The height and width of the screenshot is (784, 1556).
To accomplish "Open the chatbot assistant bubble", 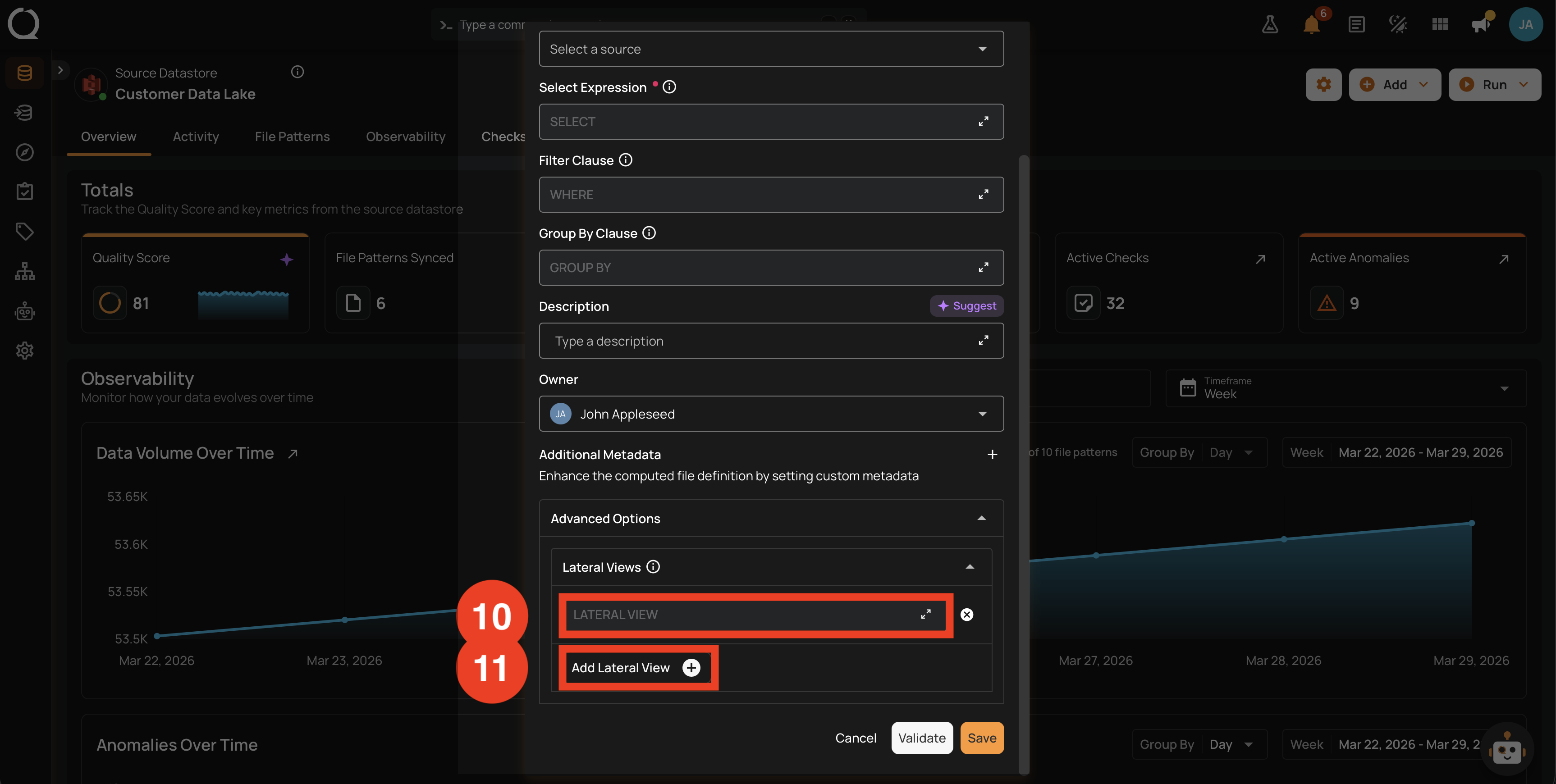I will click(1506, 750).
